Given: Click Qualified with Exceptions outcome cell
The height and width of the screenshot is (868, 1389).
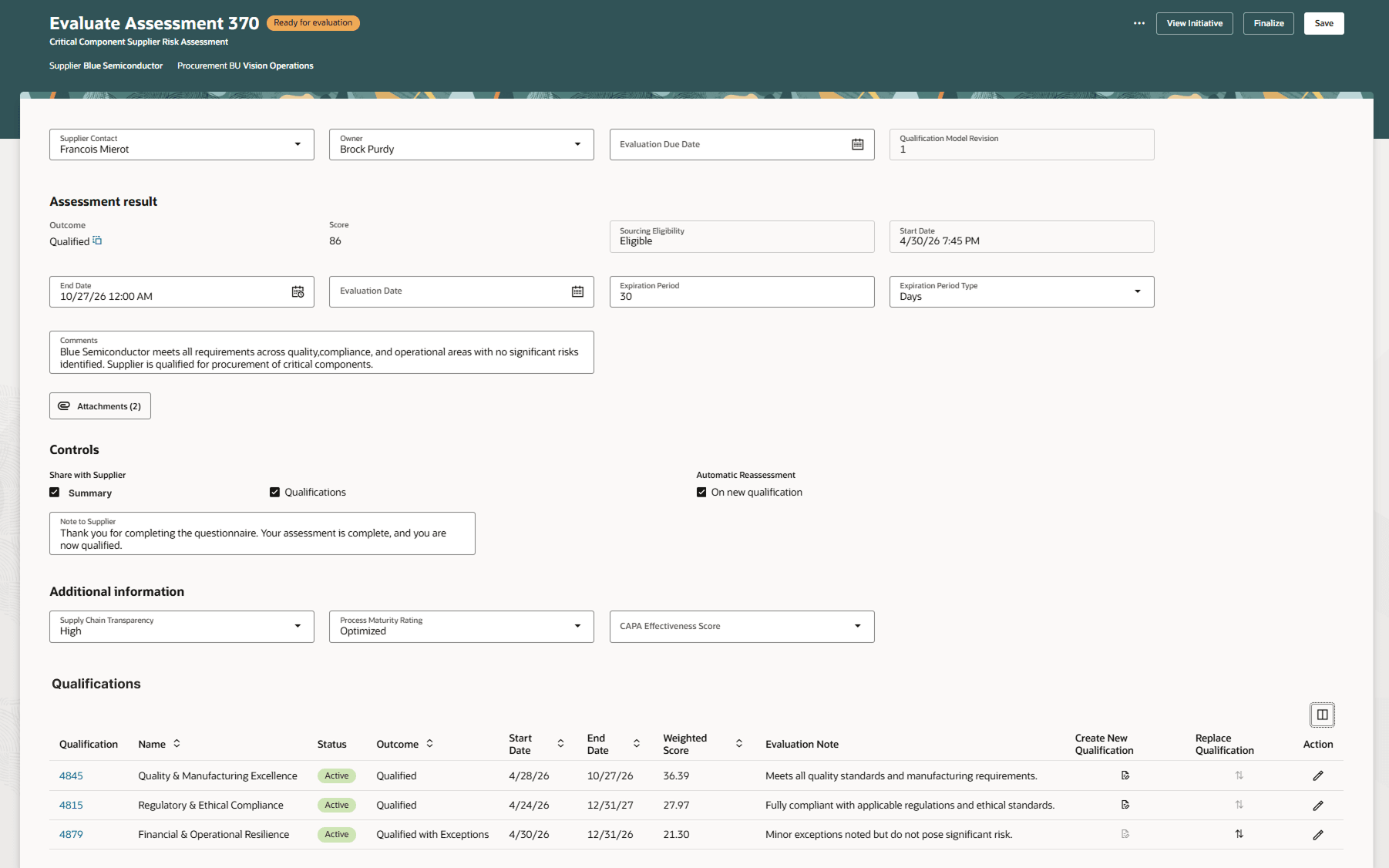Looking at the screenshot, I should pyautogui.click(x=432, y=834).
